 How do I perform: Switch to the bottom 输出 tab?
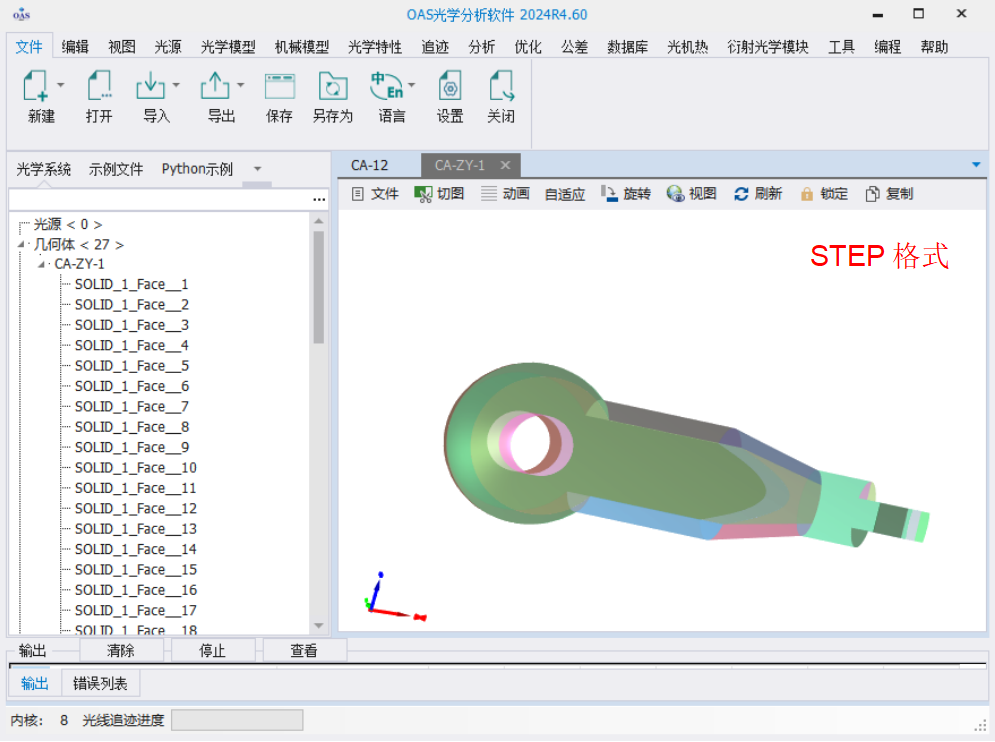(35, 684)
